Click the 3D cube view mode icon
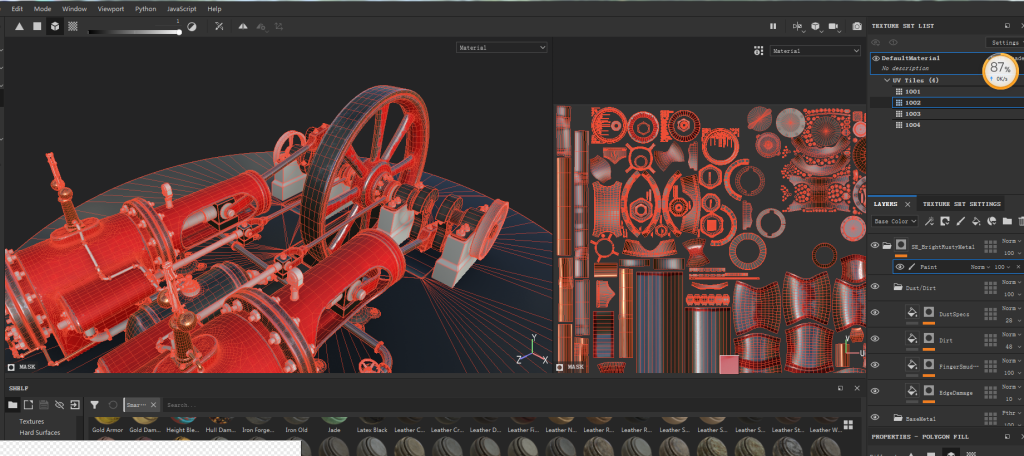 click(x=816, y=27)
